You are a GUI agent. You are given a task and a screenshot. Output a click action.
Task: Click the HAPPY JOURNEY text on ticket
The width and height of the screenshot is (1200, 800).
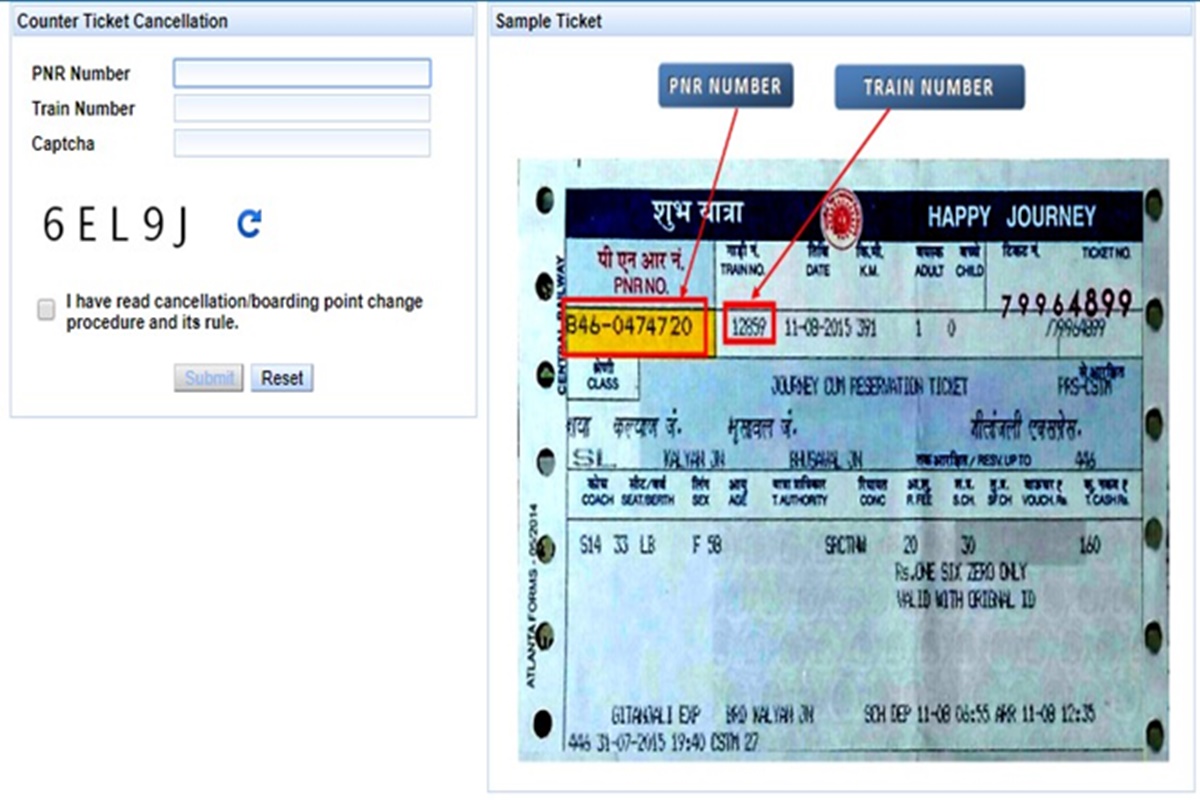tap(1011, 217)
